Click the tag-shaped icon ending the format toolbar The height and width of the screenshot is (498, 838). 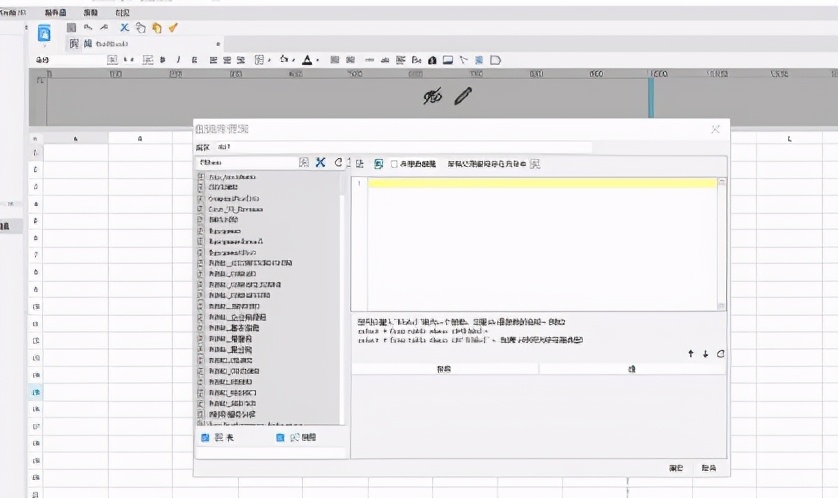tap(495, 60)
